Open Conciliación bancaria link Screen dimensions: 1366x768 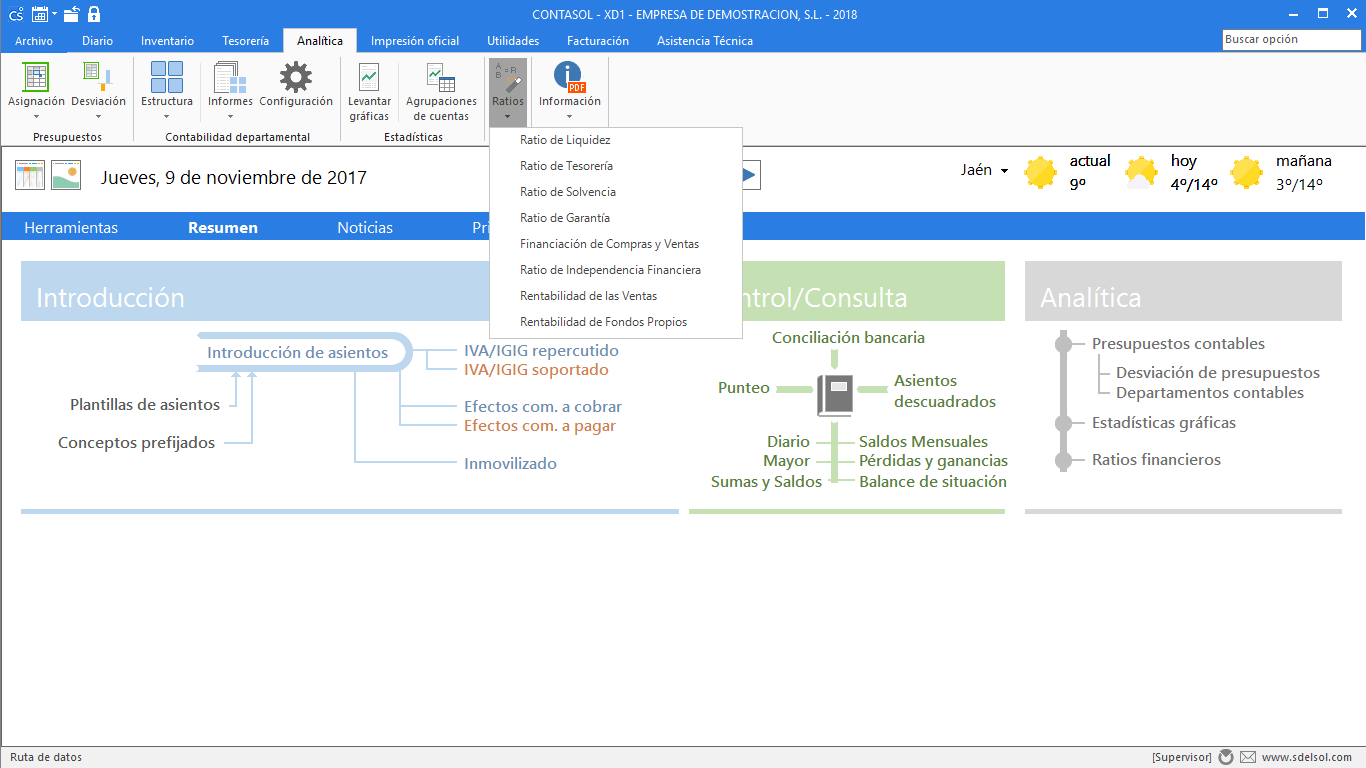(848, 338)
